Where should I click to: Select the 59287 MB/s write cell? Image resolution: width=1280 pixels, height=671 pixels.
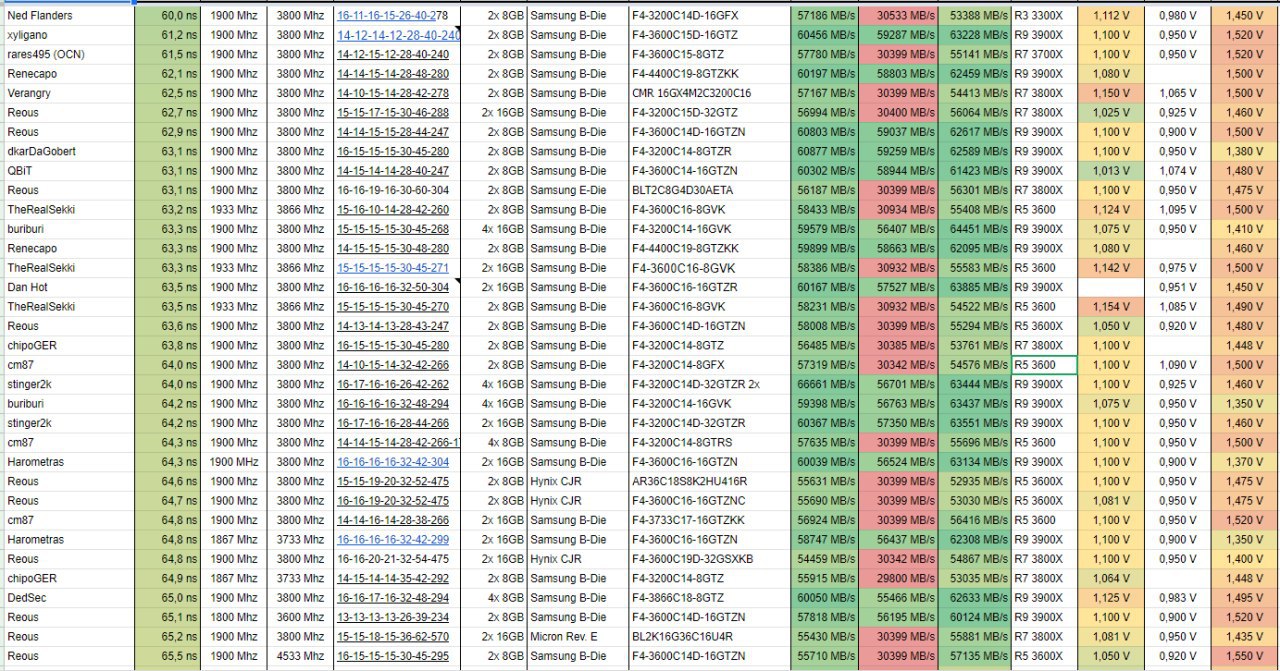(x=898, y=35)
